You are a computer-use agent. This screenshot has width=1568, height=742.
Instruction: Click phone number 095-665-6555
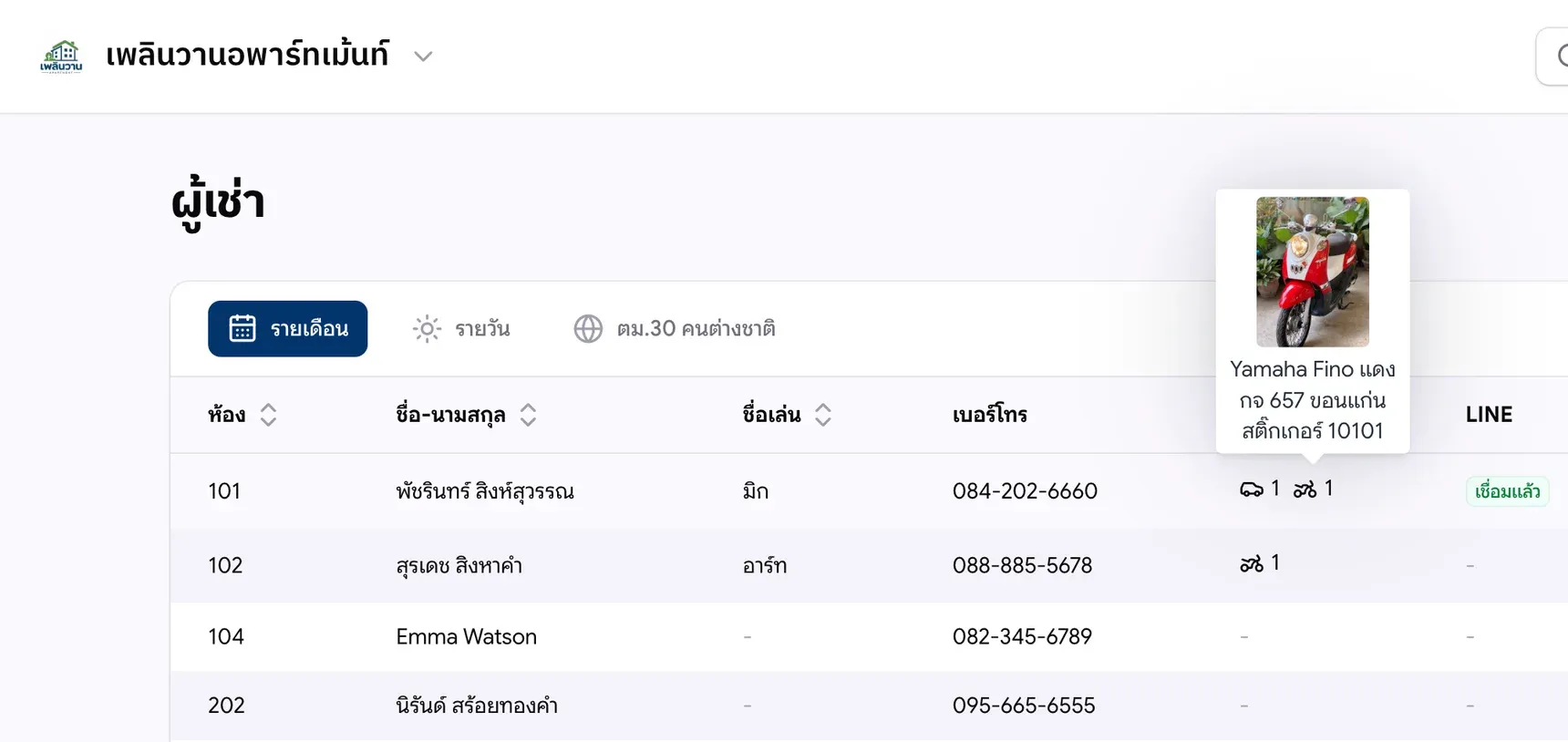pyautogui.click(x=1024, y=706)
